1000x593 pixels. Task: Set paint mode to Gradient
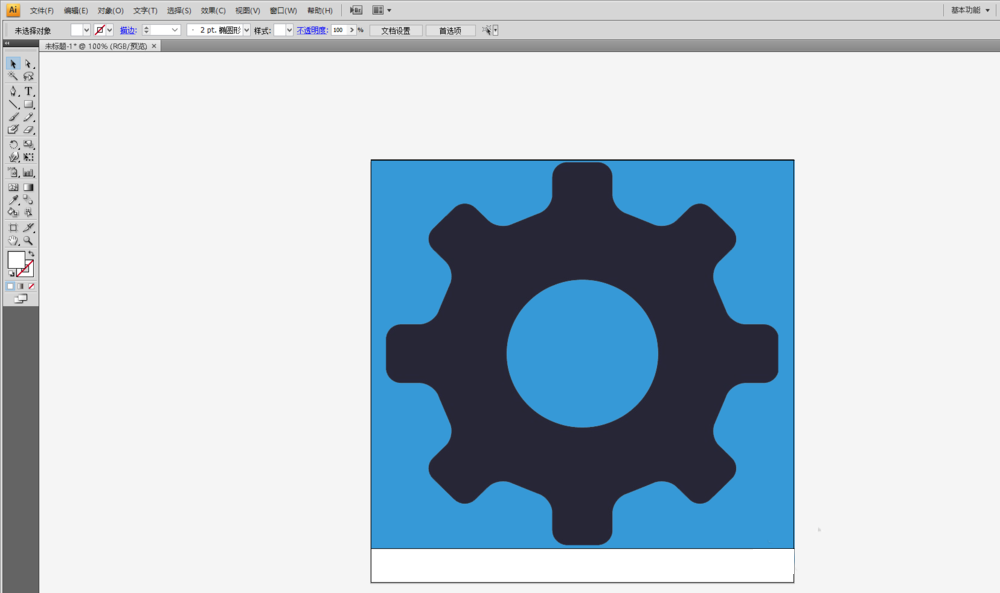[20, 286]
